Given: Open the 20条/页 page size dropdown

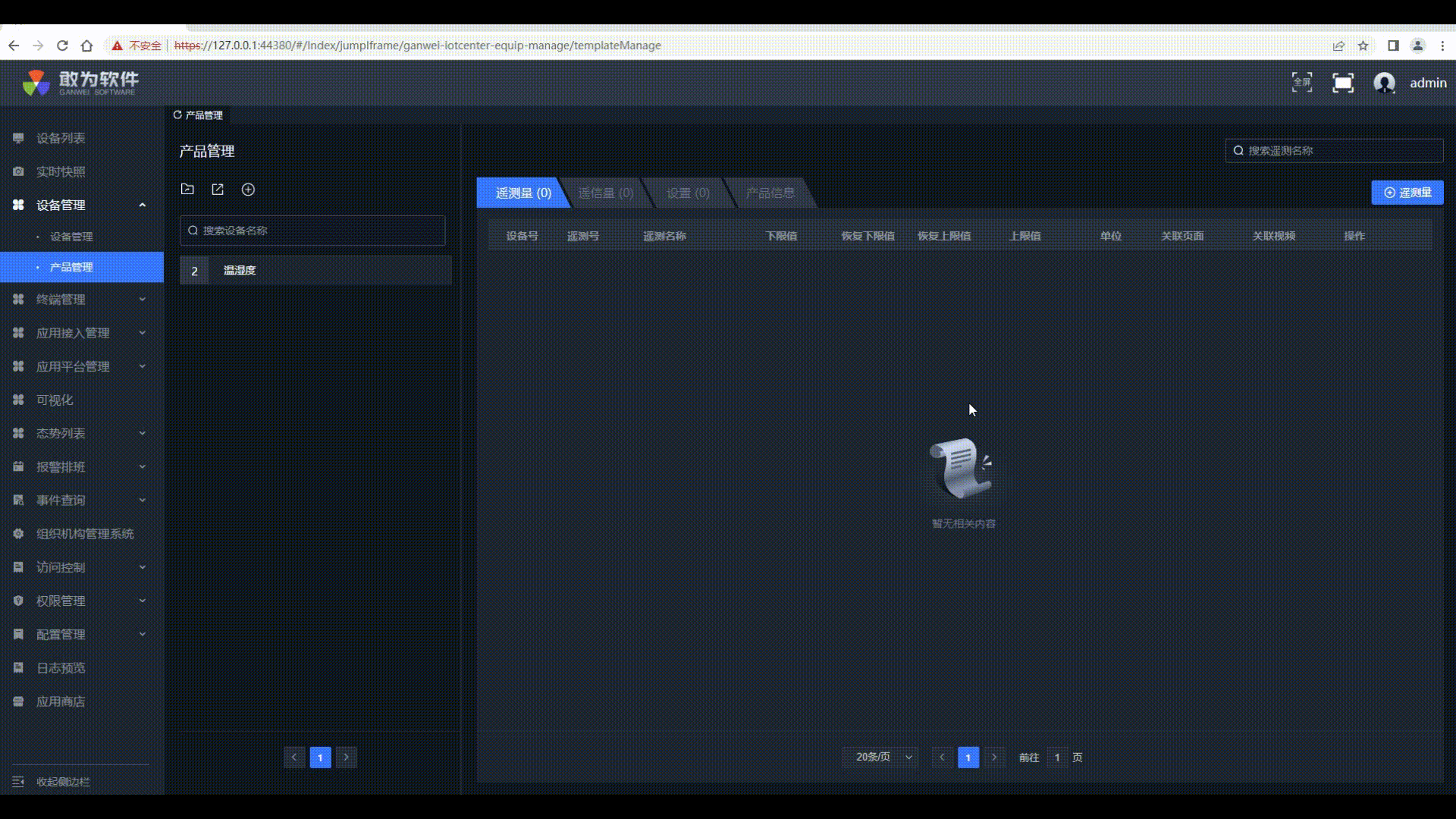Looking at the screenshot, I should coord(881,757).
